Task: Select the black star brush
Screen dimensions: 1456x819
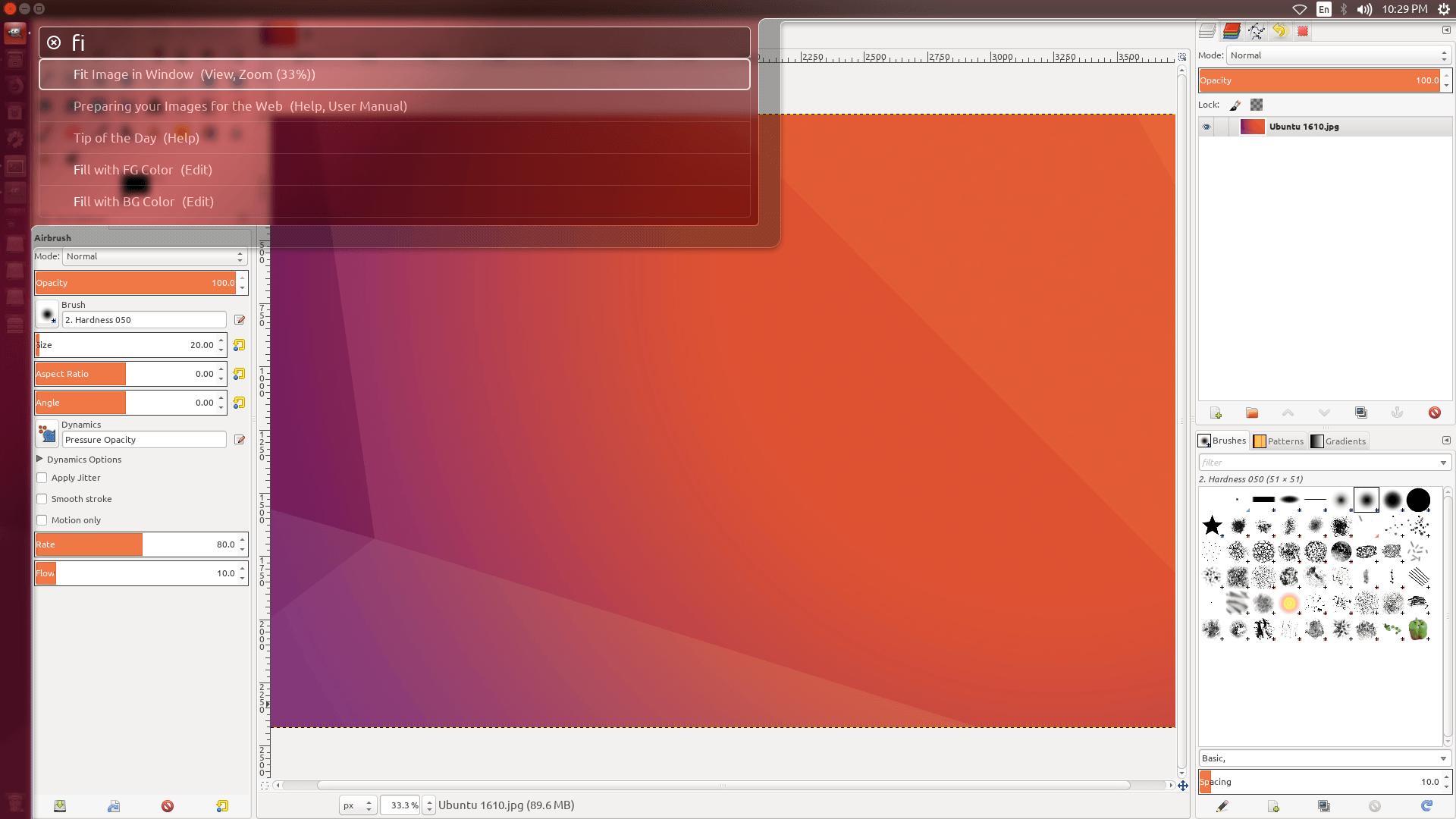Action: click(1213, 525)
